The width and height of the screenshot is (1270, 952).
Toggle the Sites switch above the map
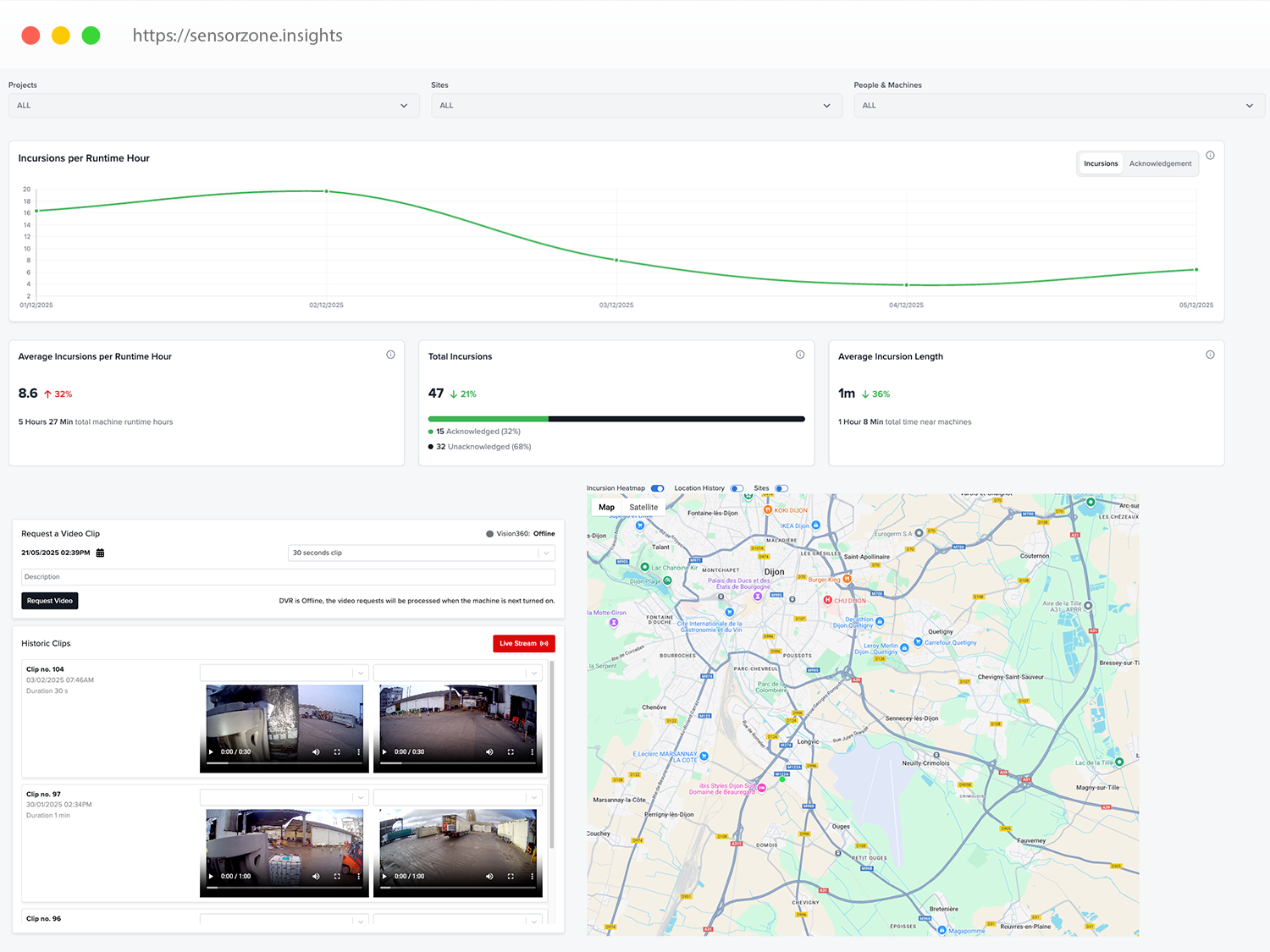(x=781, y=488)
